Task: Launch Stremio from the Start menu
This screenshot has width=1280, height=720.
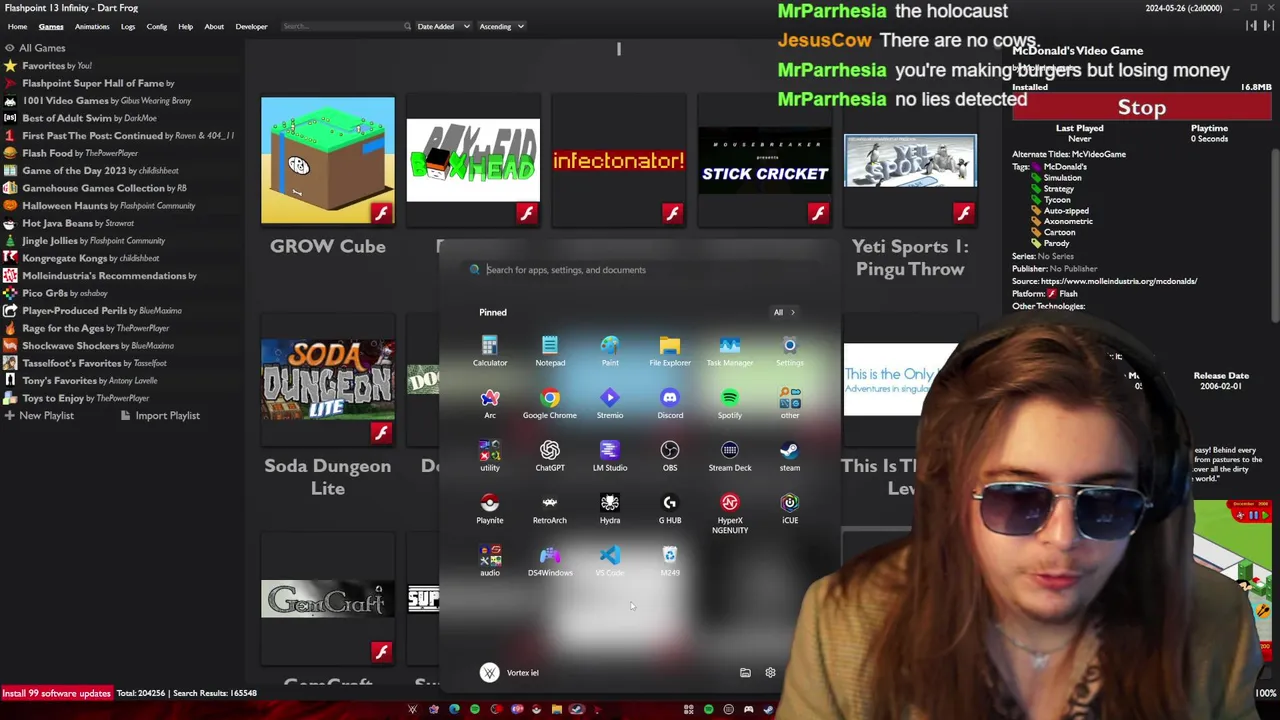Action: pos(610,404)
